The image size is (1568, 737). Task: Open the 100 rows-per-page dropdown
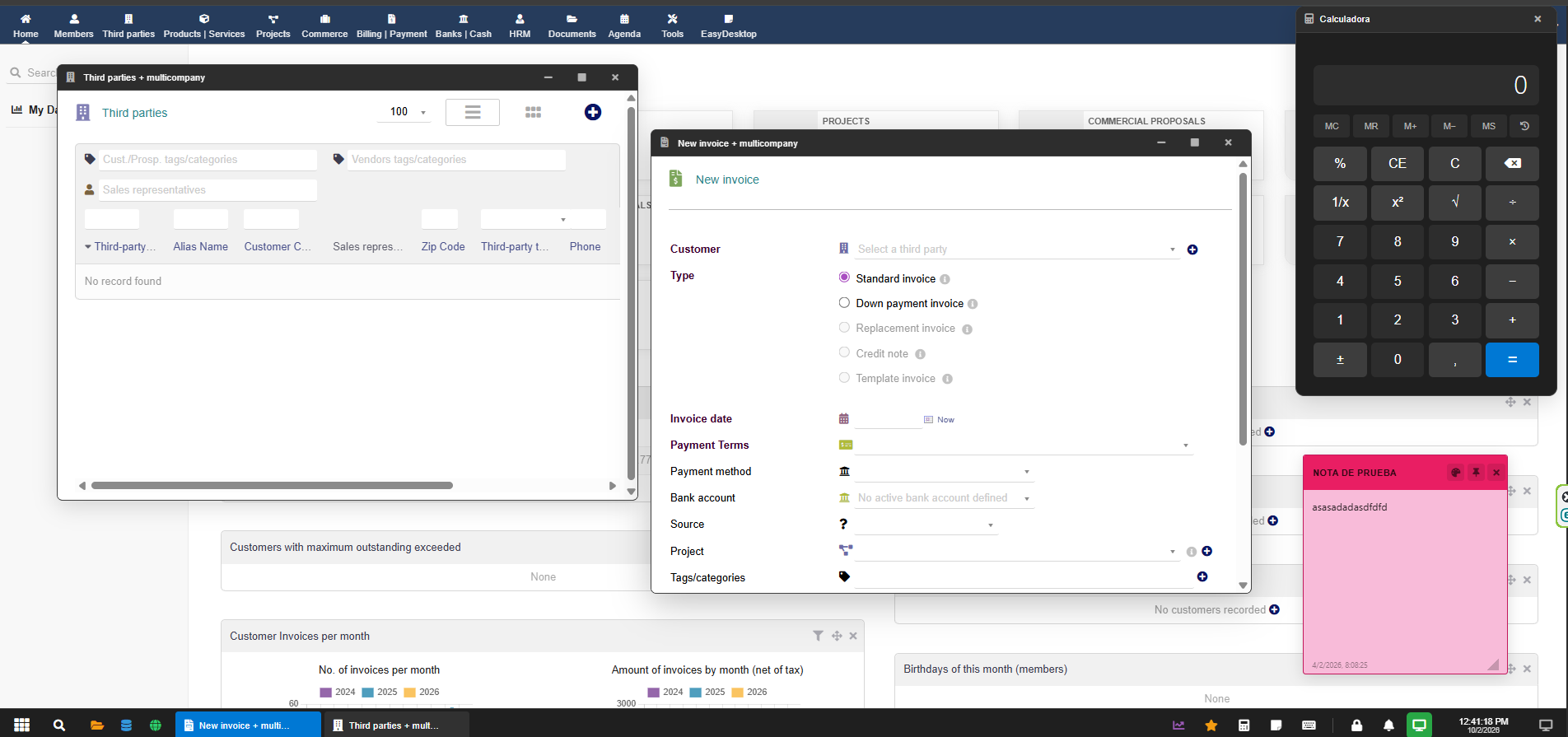(x=404, y=112)
